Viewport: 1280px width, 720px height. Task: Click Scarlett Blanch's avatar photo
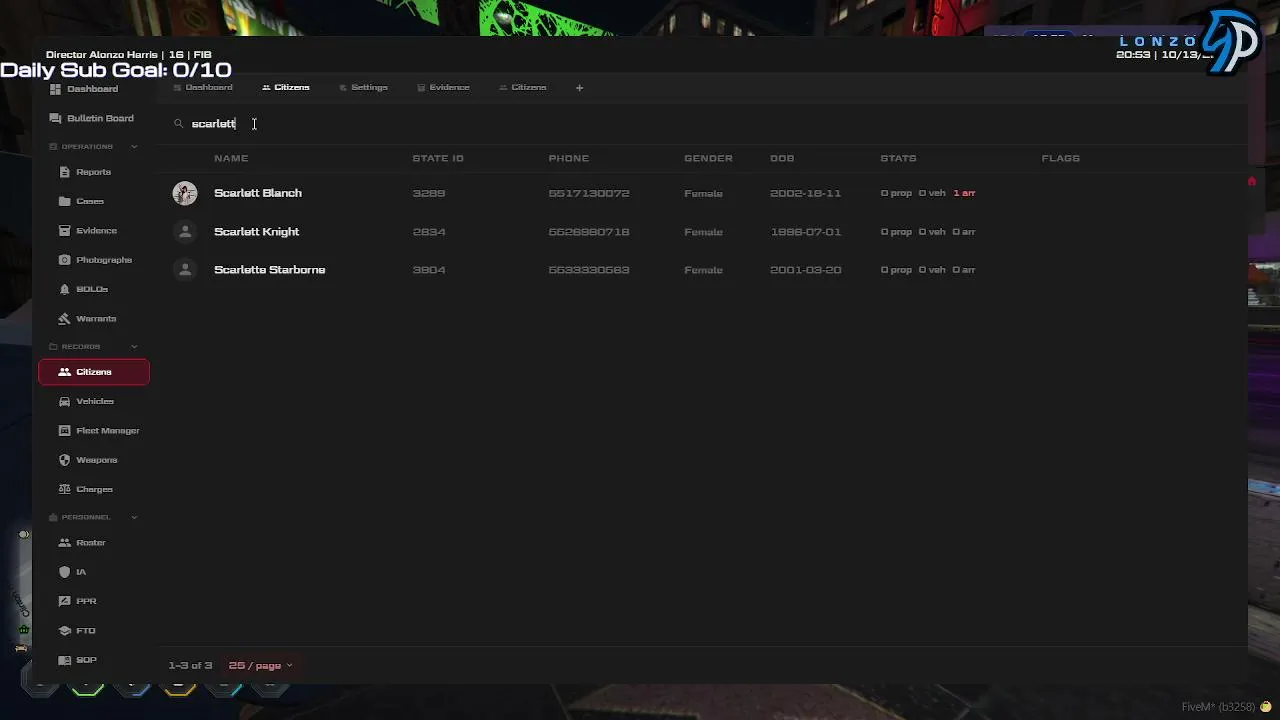pyautogui.click(x=185, y=193)
